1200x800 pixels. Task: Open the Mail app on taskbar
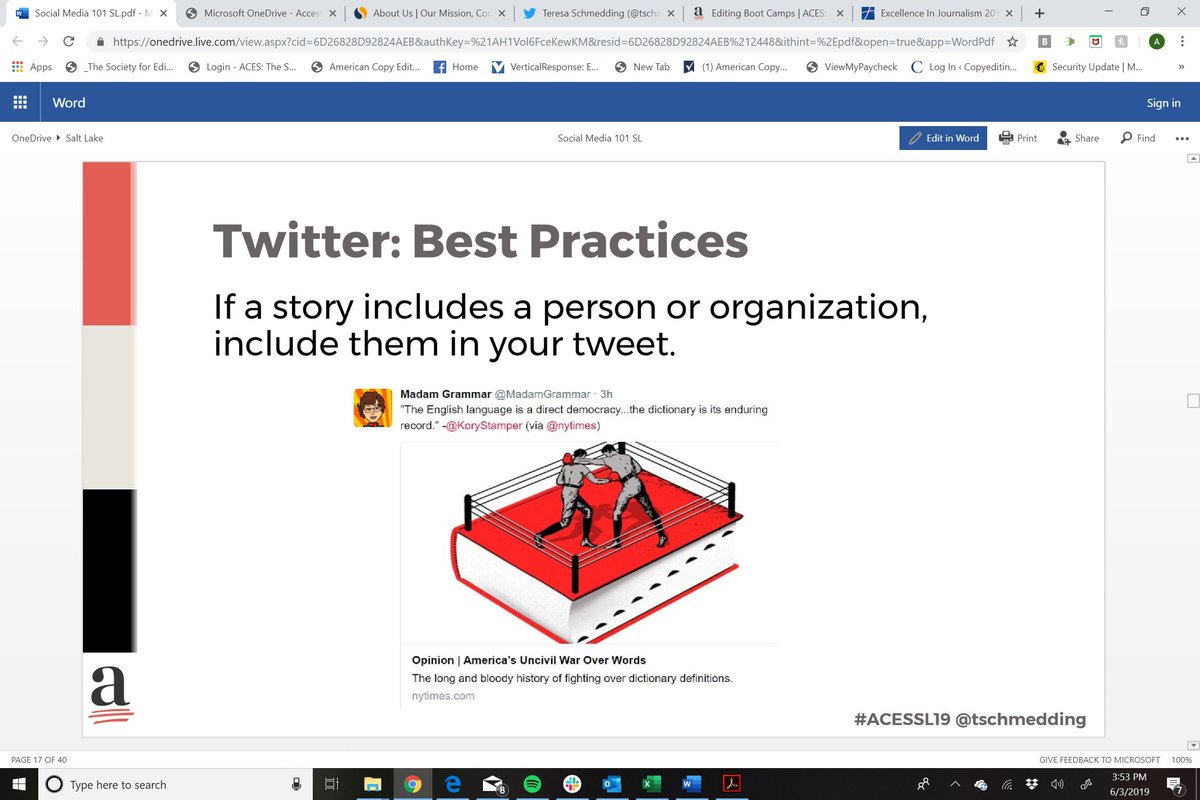[x=491, y=784]
